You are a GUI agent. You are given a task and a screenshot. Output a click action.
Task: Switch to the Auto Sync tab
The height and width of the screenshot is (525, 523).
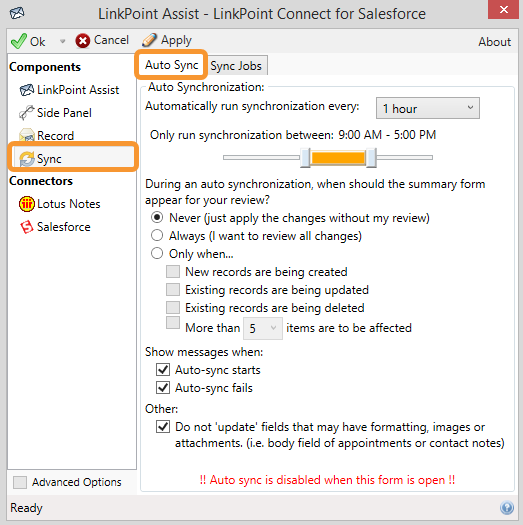coord(171,65)
